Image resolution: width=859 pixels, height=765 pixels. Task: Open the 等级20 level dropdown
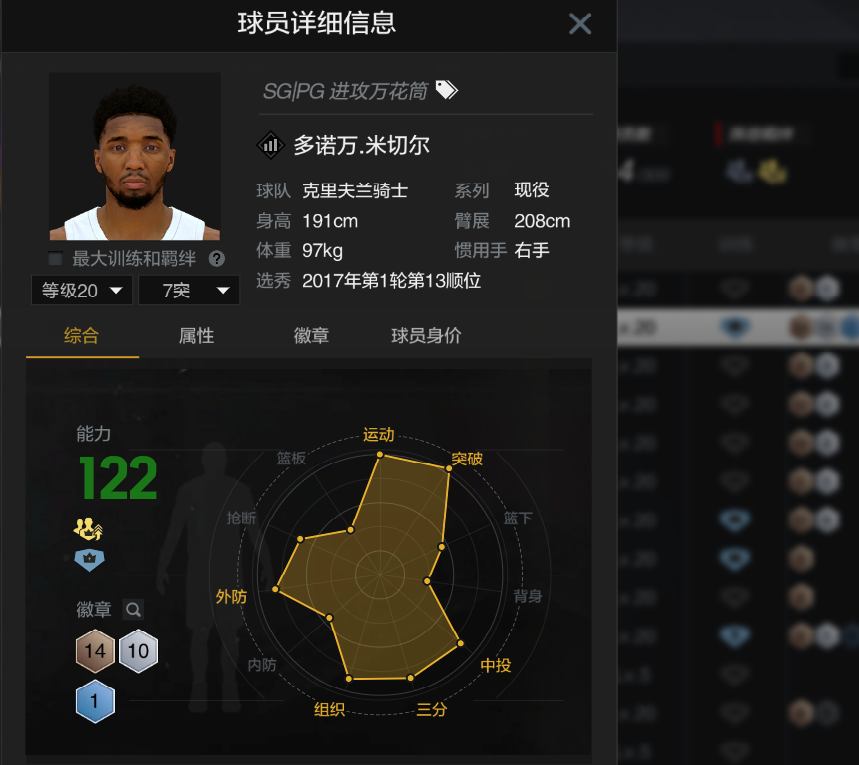pos(82,290)
